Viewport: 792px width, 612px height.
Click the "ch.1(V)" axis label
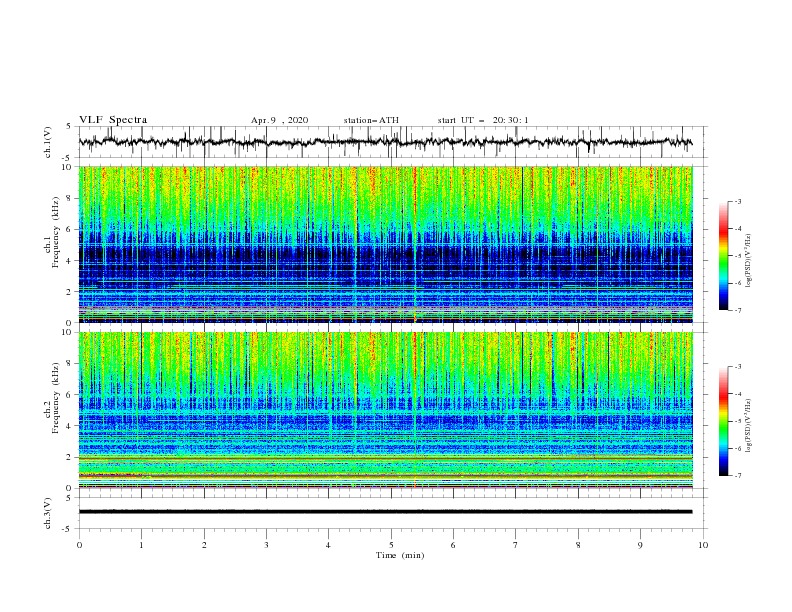click(48, 142)
